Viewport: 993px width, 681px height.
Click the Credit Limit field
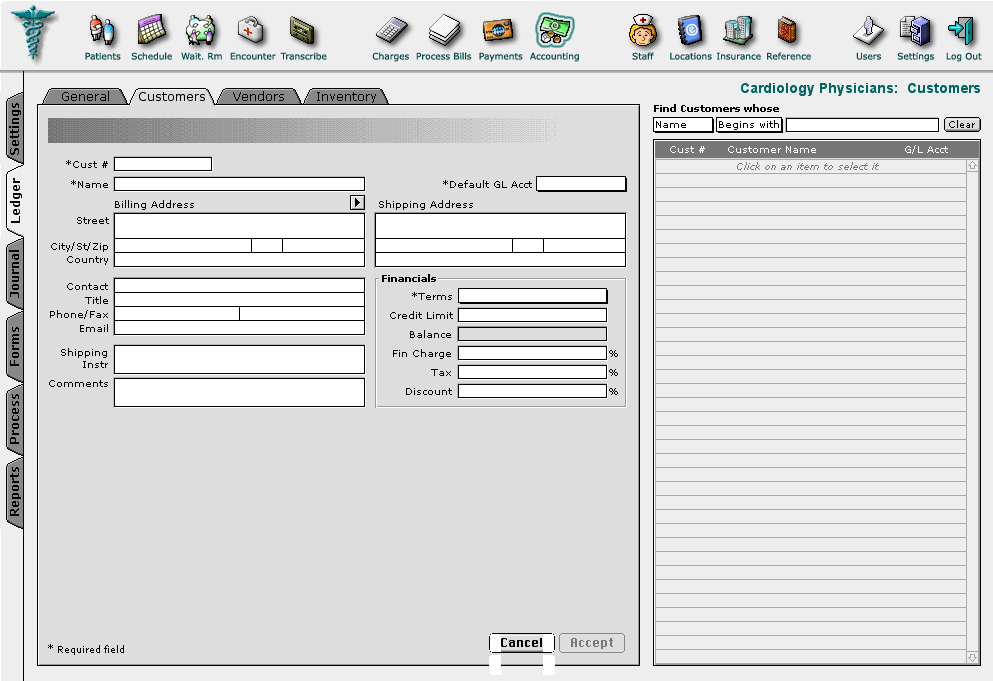[x=532, y=315]
